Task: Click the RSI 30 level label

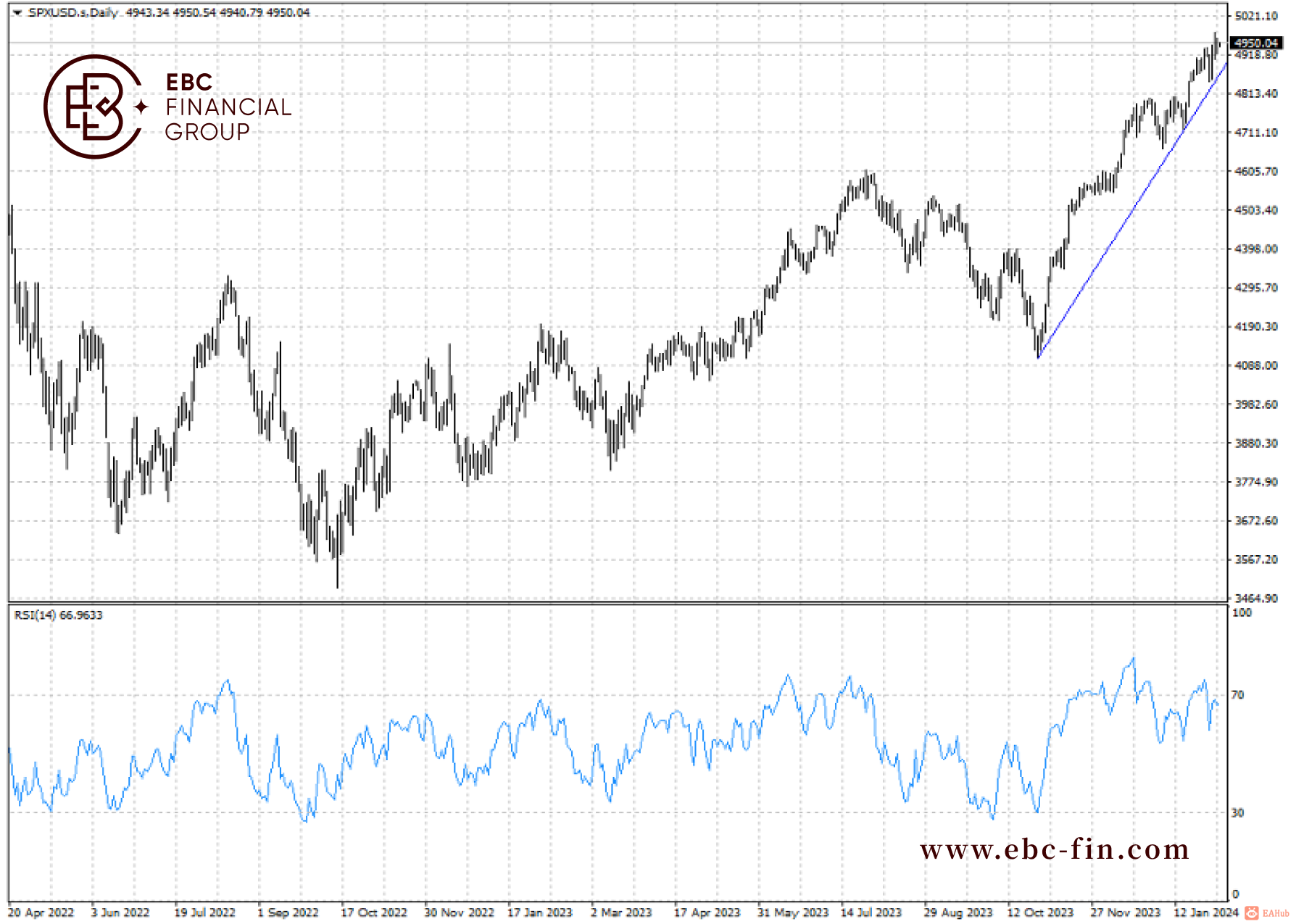Action: (x=1238, y=812)
